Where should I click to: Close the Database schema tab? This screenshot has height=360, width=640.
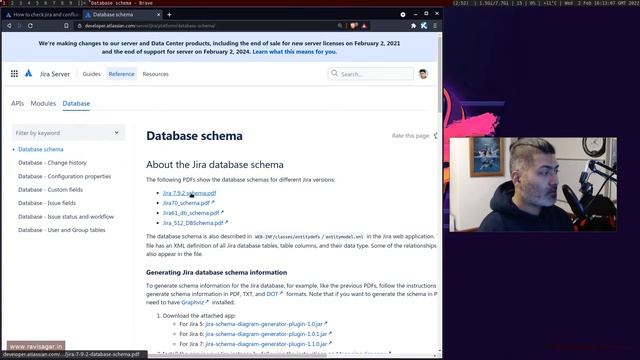pos(159,15)
